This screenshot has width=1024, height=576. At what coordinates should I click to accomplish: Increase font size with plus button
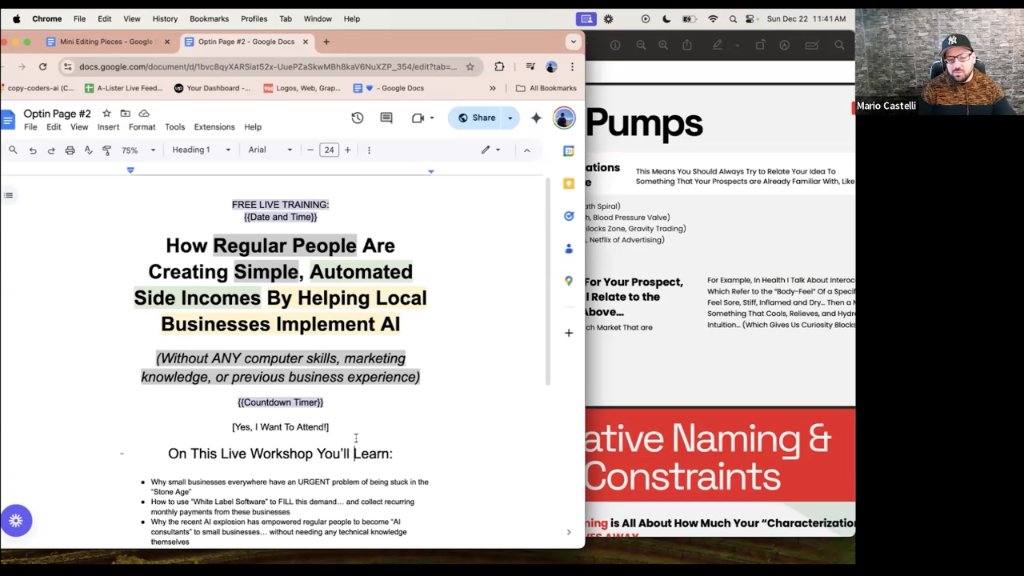point(348,150)
